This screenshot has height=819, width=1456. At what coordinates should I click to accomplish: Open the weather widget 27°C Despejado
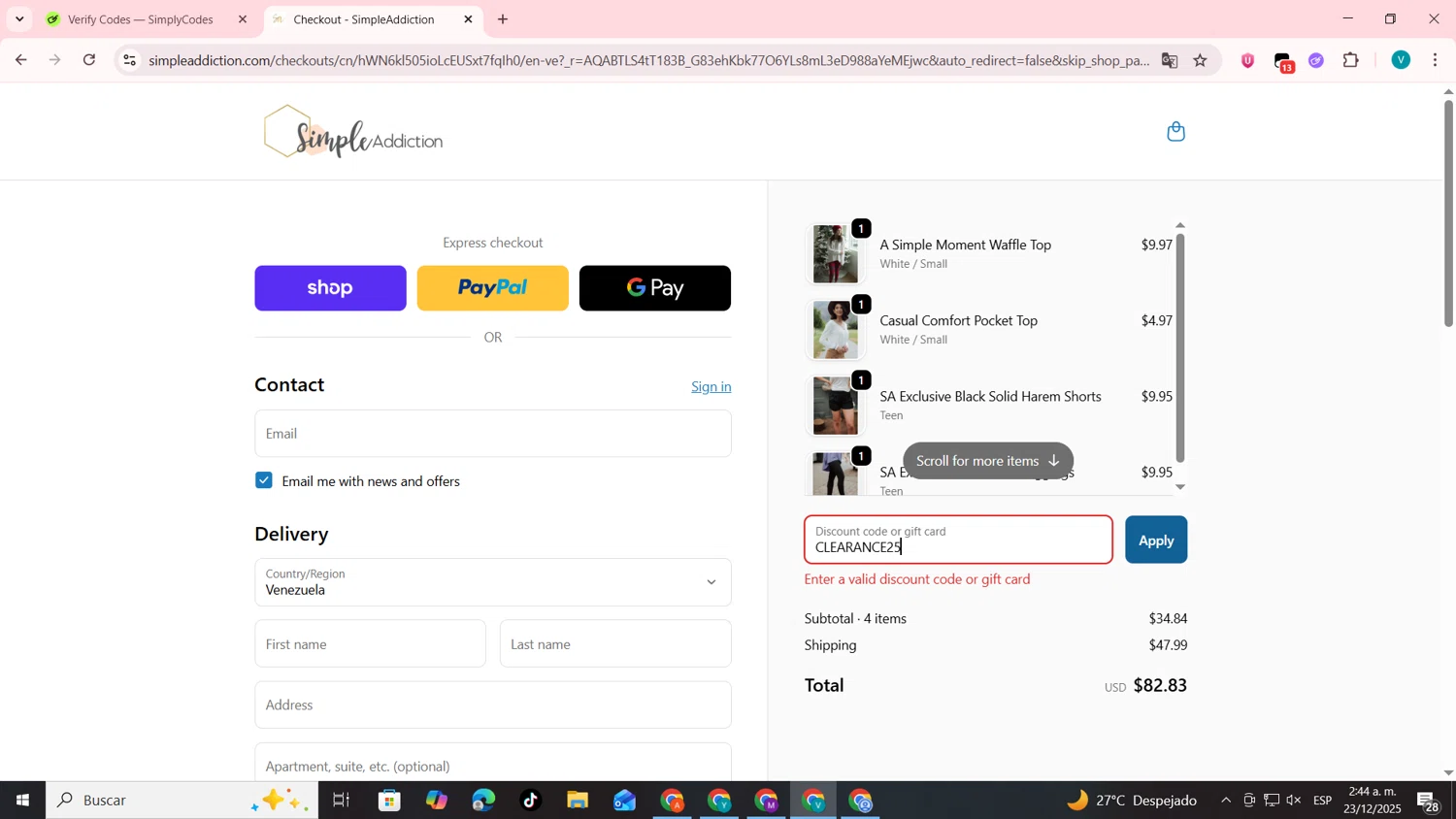[x=1132, y=801]
